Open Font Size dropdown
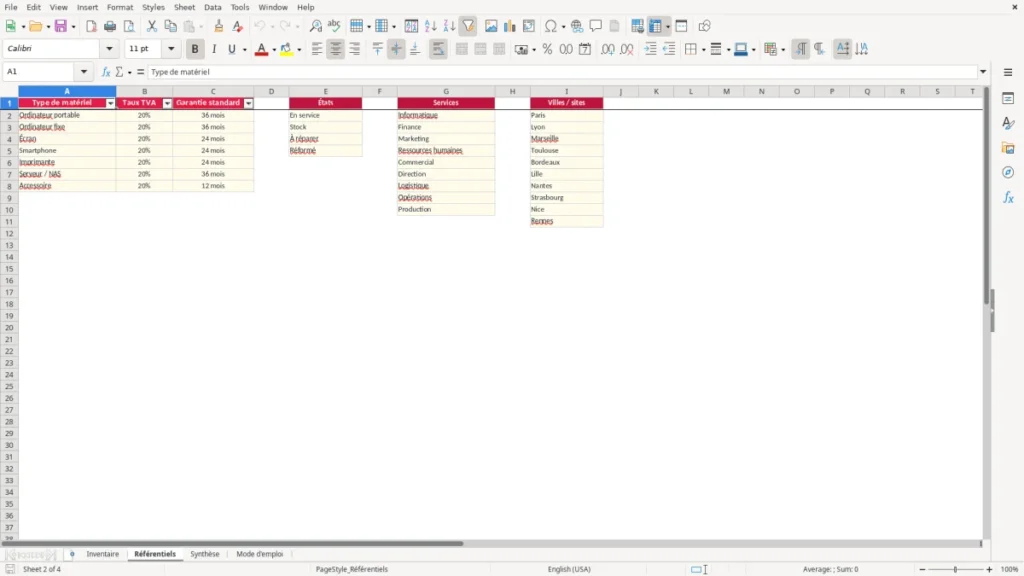The image size is (1024, 576). click(171, 48)
